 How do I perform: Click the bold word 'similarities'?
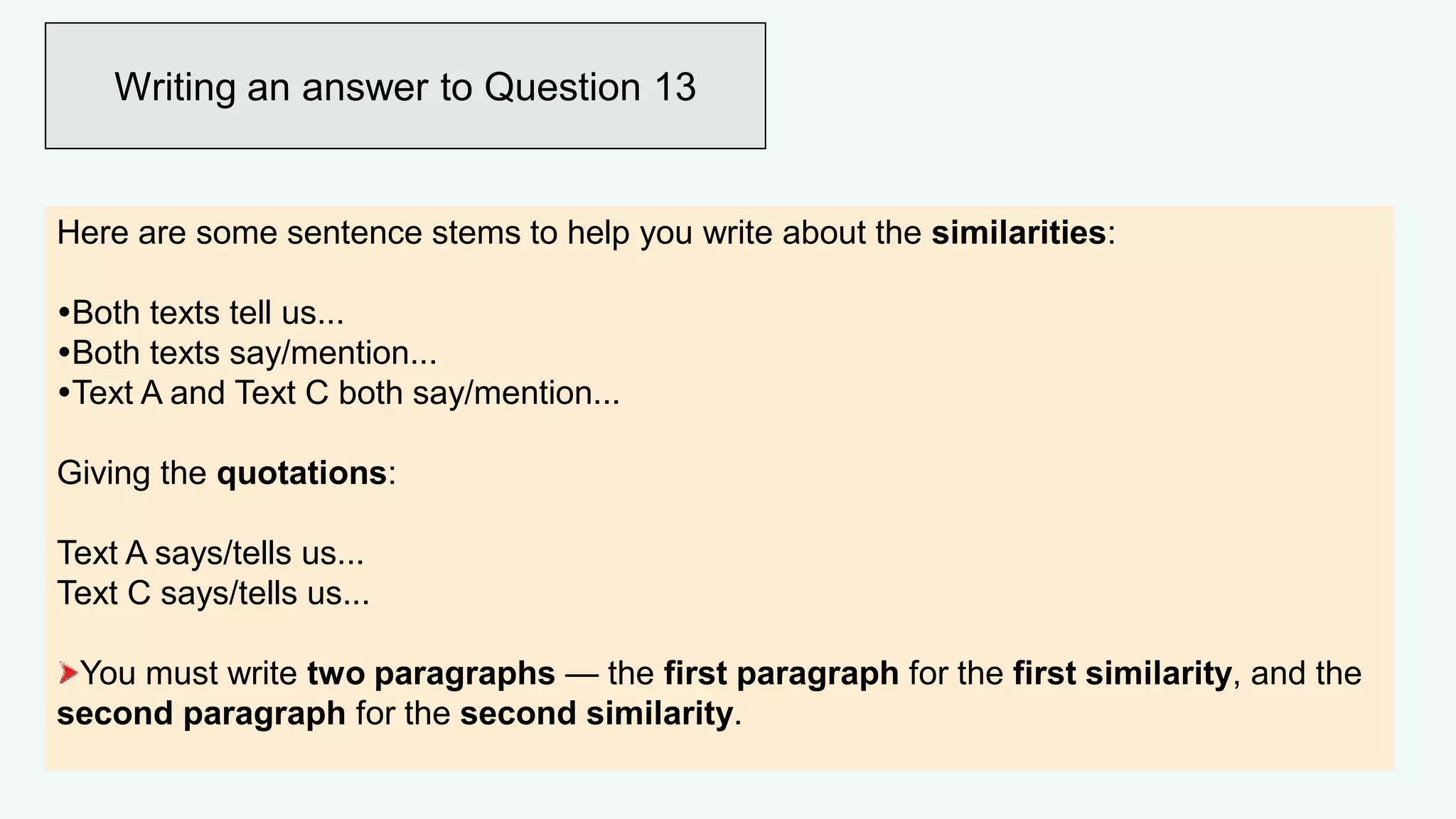tap(1018, 233)
